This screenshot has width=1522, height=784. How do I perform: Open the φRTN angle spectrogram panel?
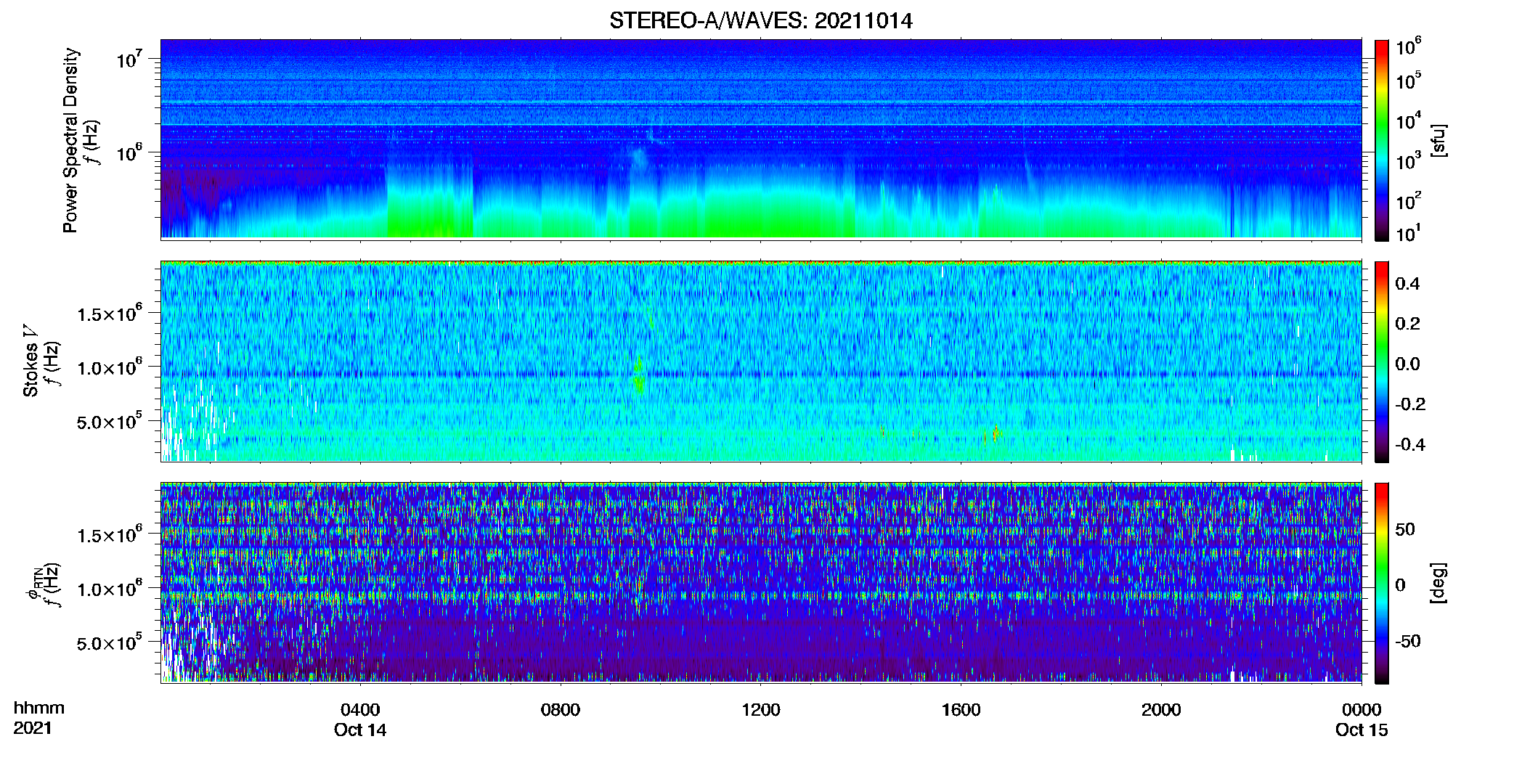point(761,582)
